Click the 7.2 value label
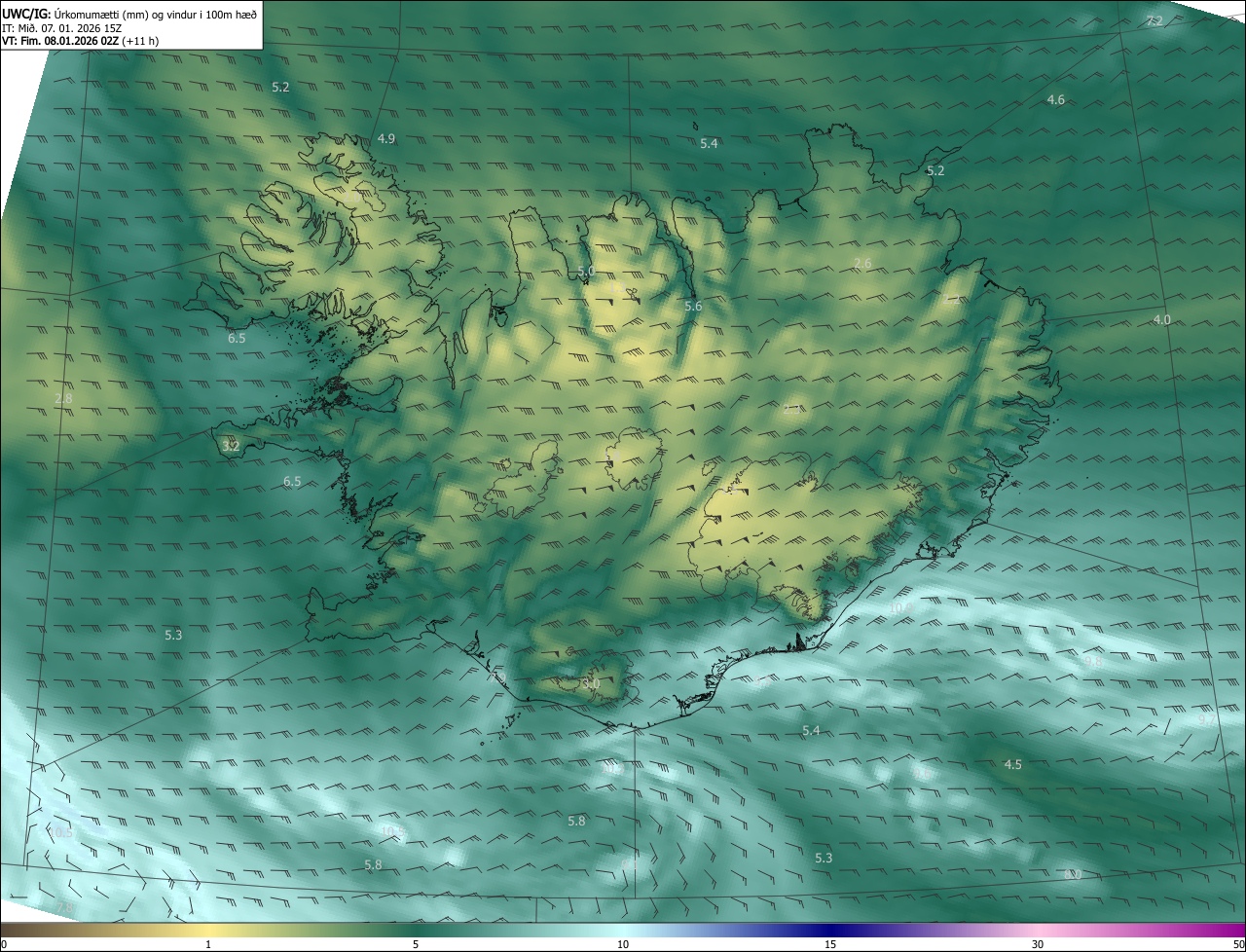 point(1154,20)
